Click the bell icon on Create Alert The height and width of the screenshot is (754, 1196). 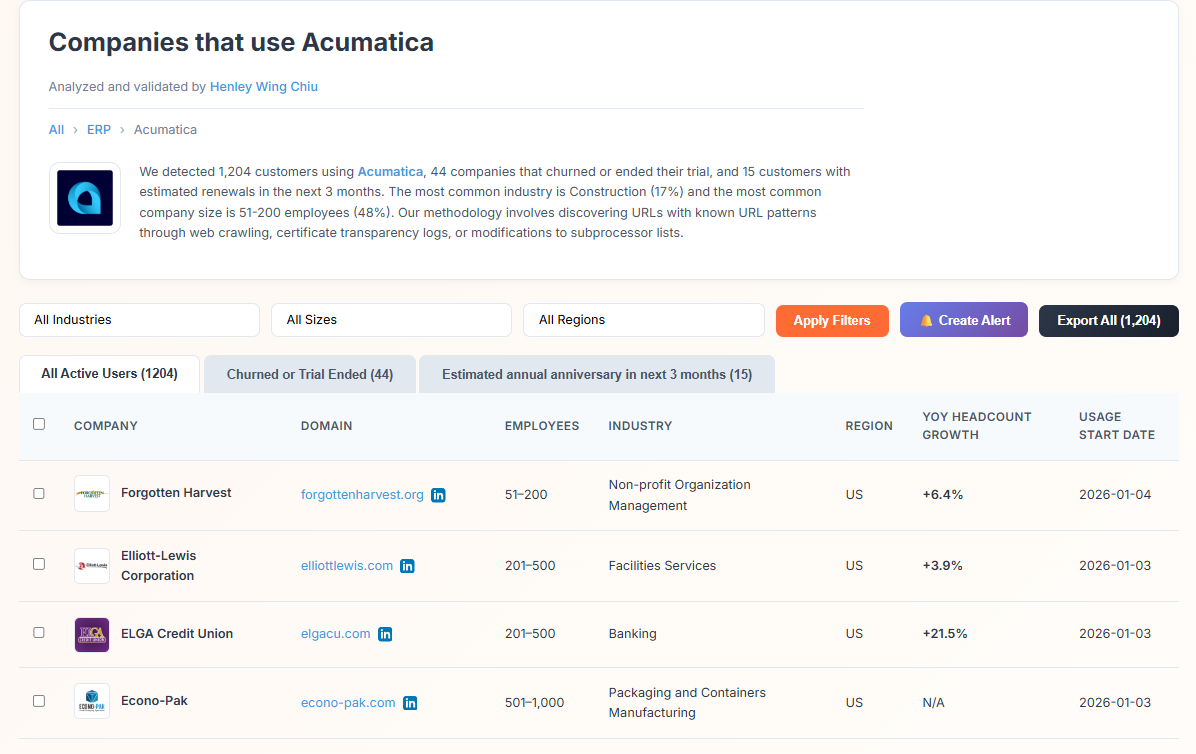928,320
